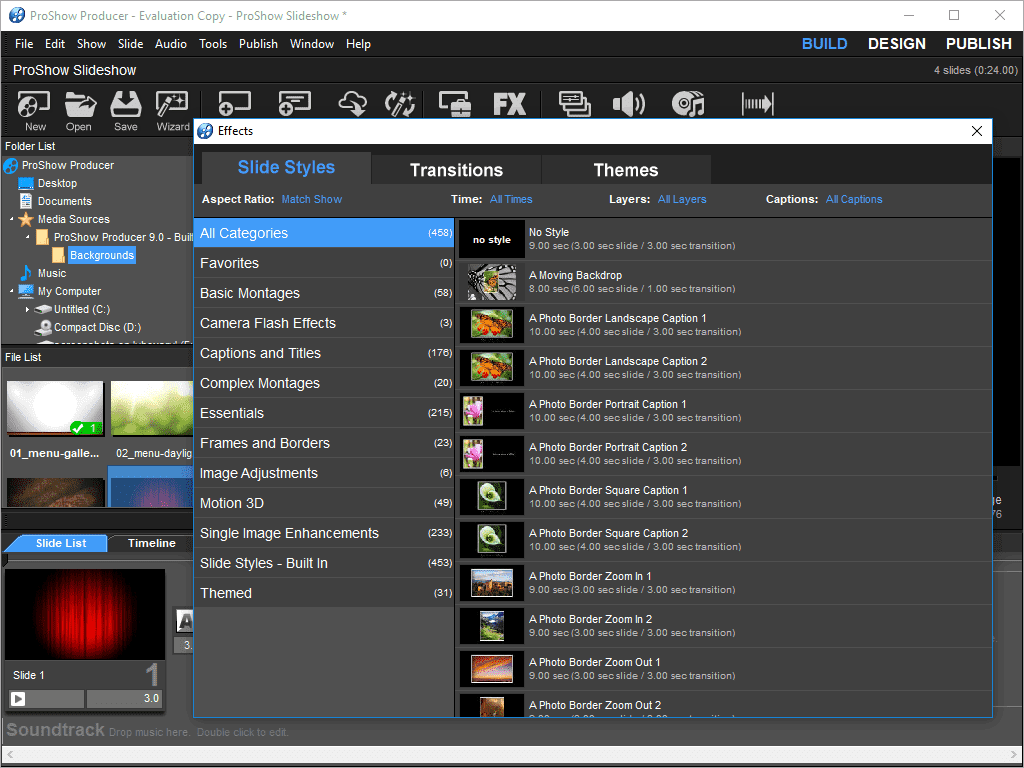Click the add title slide icon

(295, 104)
